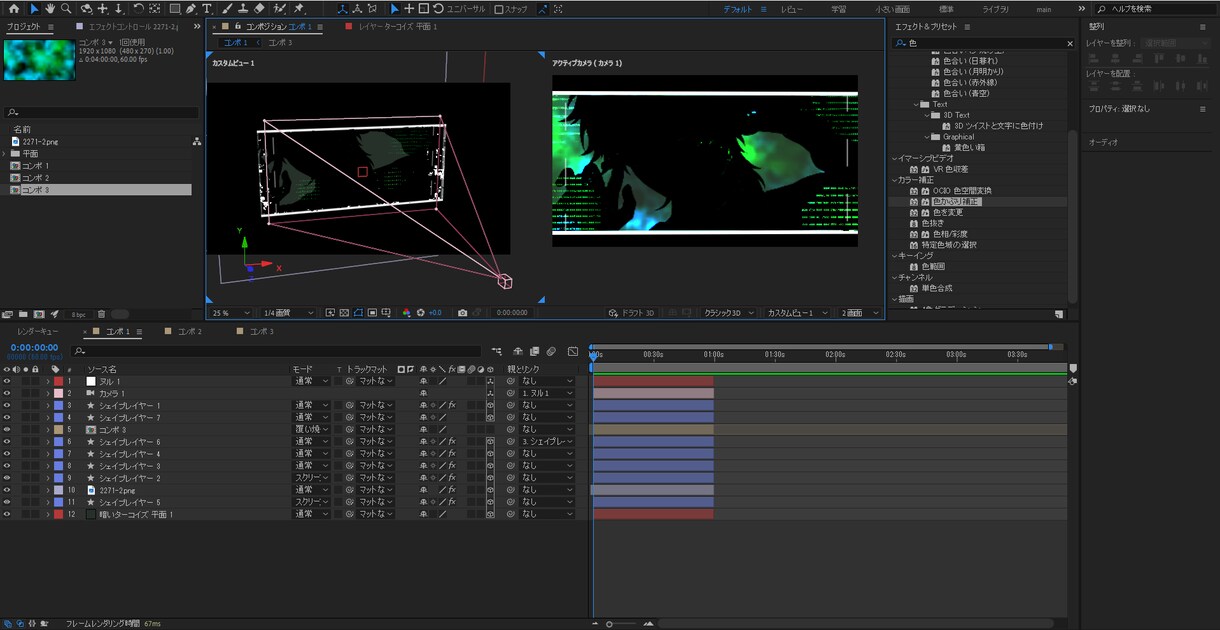The width and height of the screenshot is (1220, 630).
Task: Open the graph editor icon in the timeline
Action: 573,351
